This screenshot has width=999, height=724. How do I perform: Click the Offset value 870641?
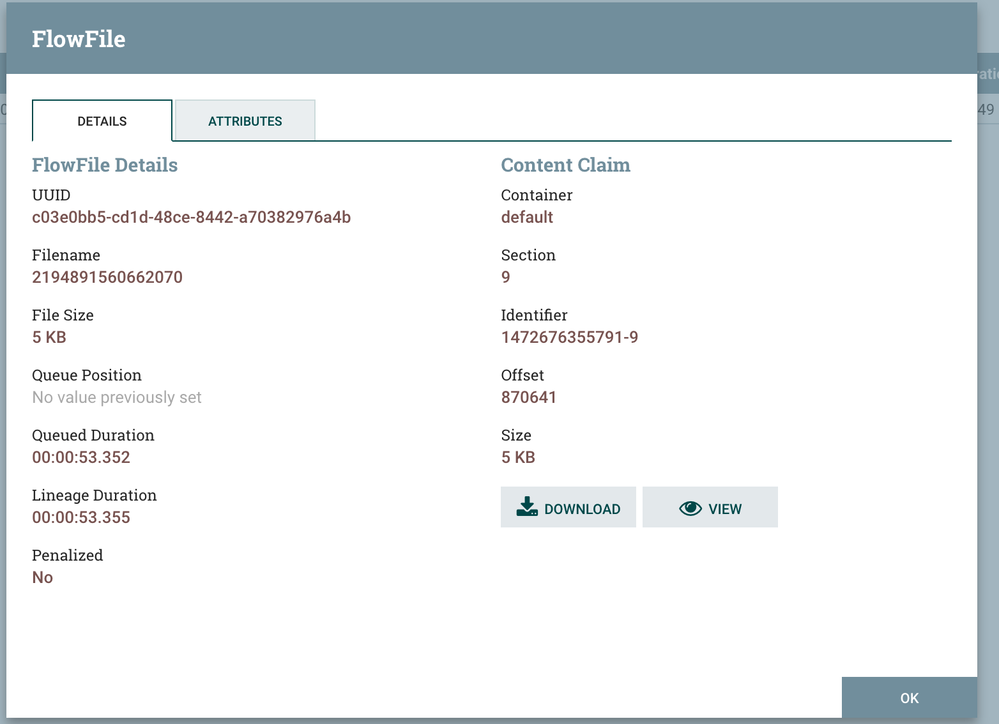tap(529, 397)
